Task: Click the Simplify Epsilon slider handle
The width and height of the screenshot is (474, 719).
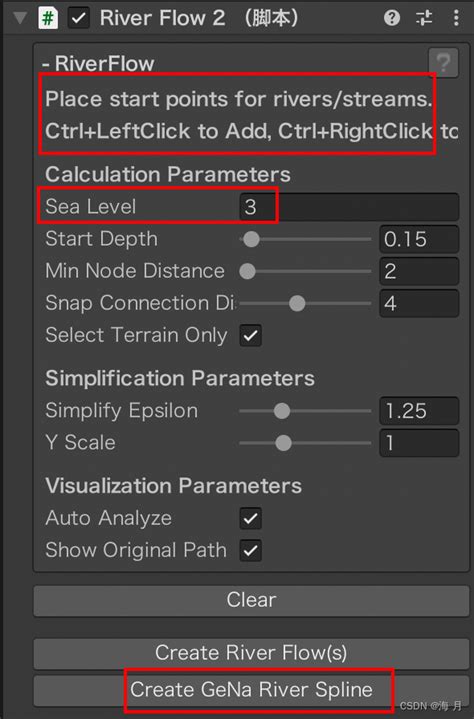Action: [282, 411]
